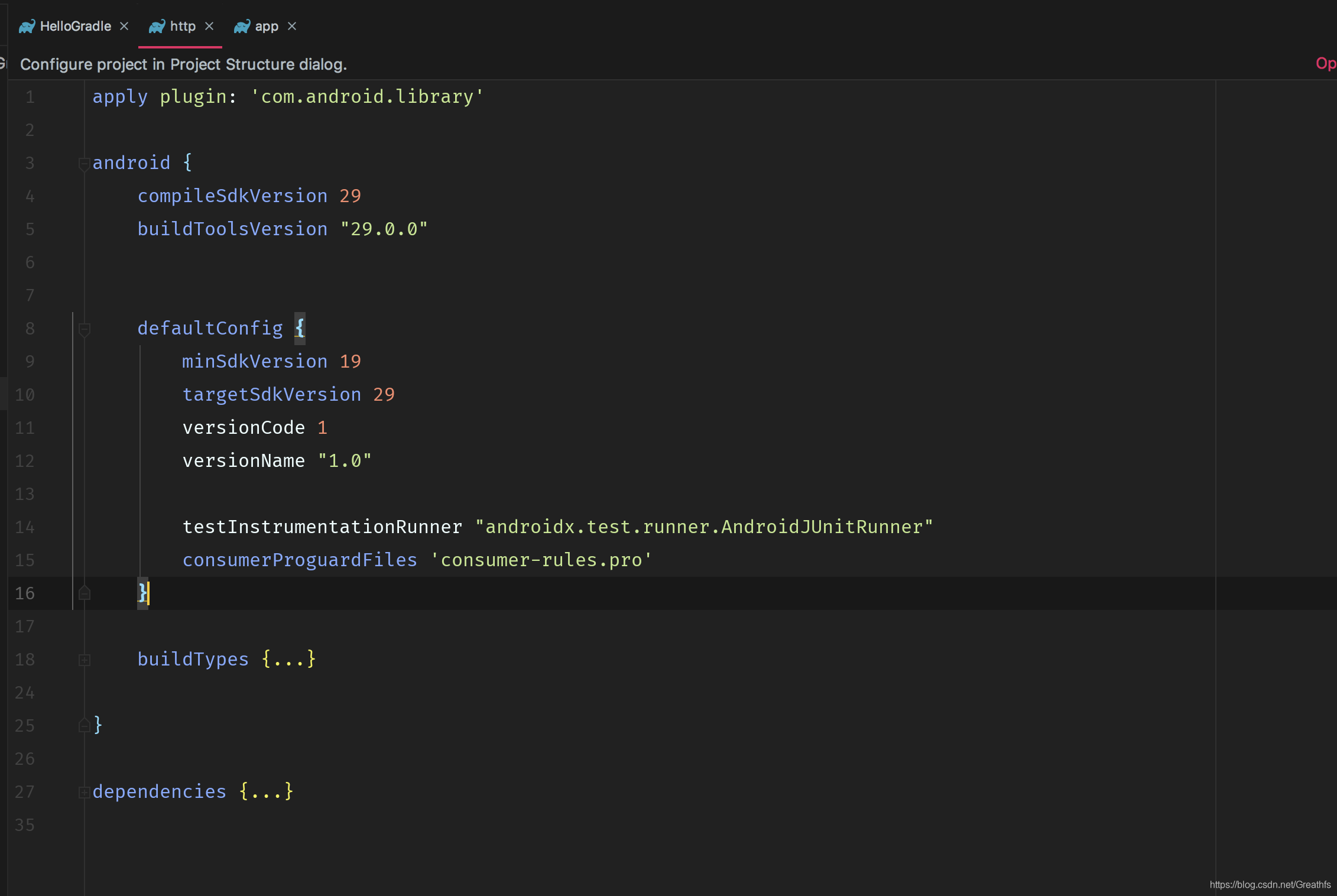Click the apply keyword on line 1
This screenshot has width=1337, height=896.
point(120,96)
